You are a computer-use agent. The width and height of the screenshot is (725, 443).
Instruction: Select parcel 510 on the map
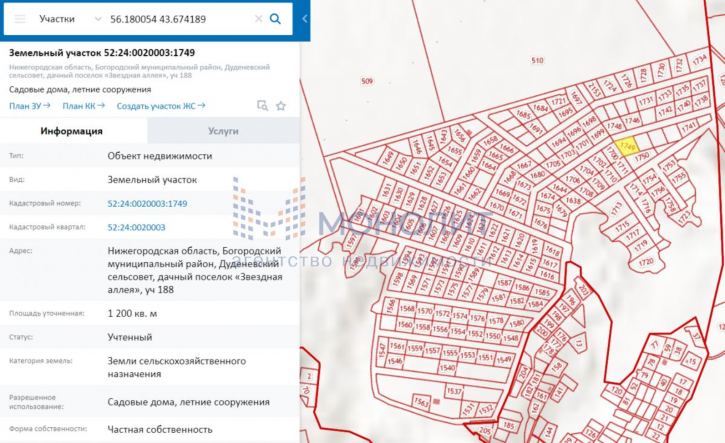(537, 61)
